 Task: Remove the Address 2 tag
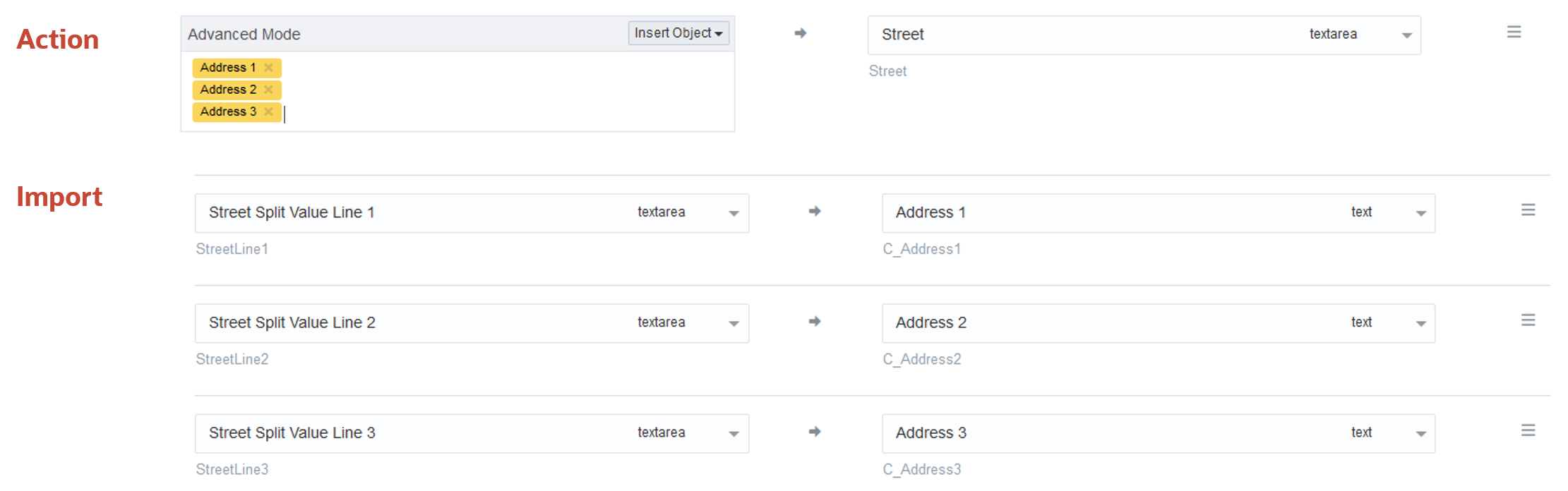[268, 90]
